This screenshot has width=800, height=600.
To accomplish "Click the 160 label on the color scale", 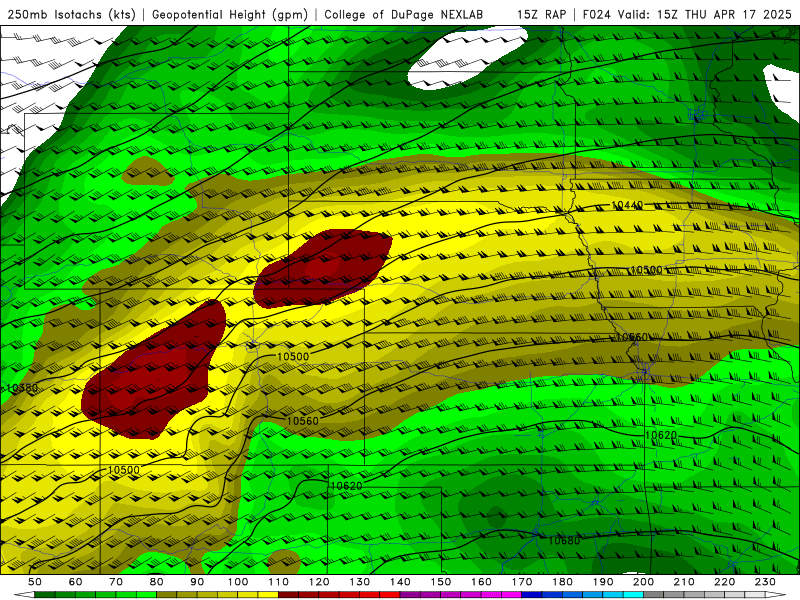I will click(x=481, y=582).
